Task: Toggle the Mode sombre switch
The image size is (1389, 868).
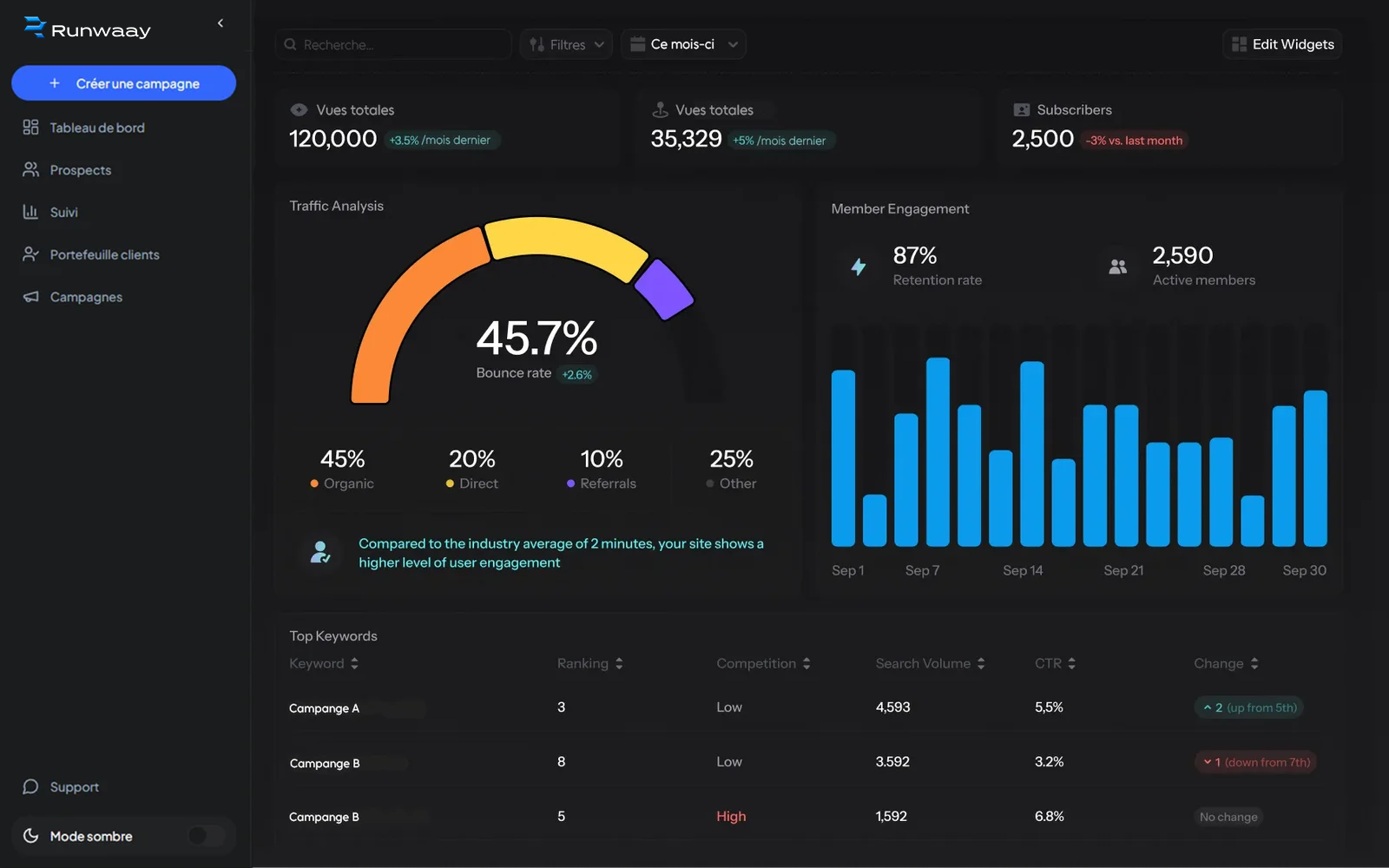Action: click(x=206, y=836)
